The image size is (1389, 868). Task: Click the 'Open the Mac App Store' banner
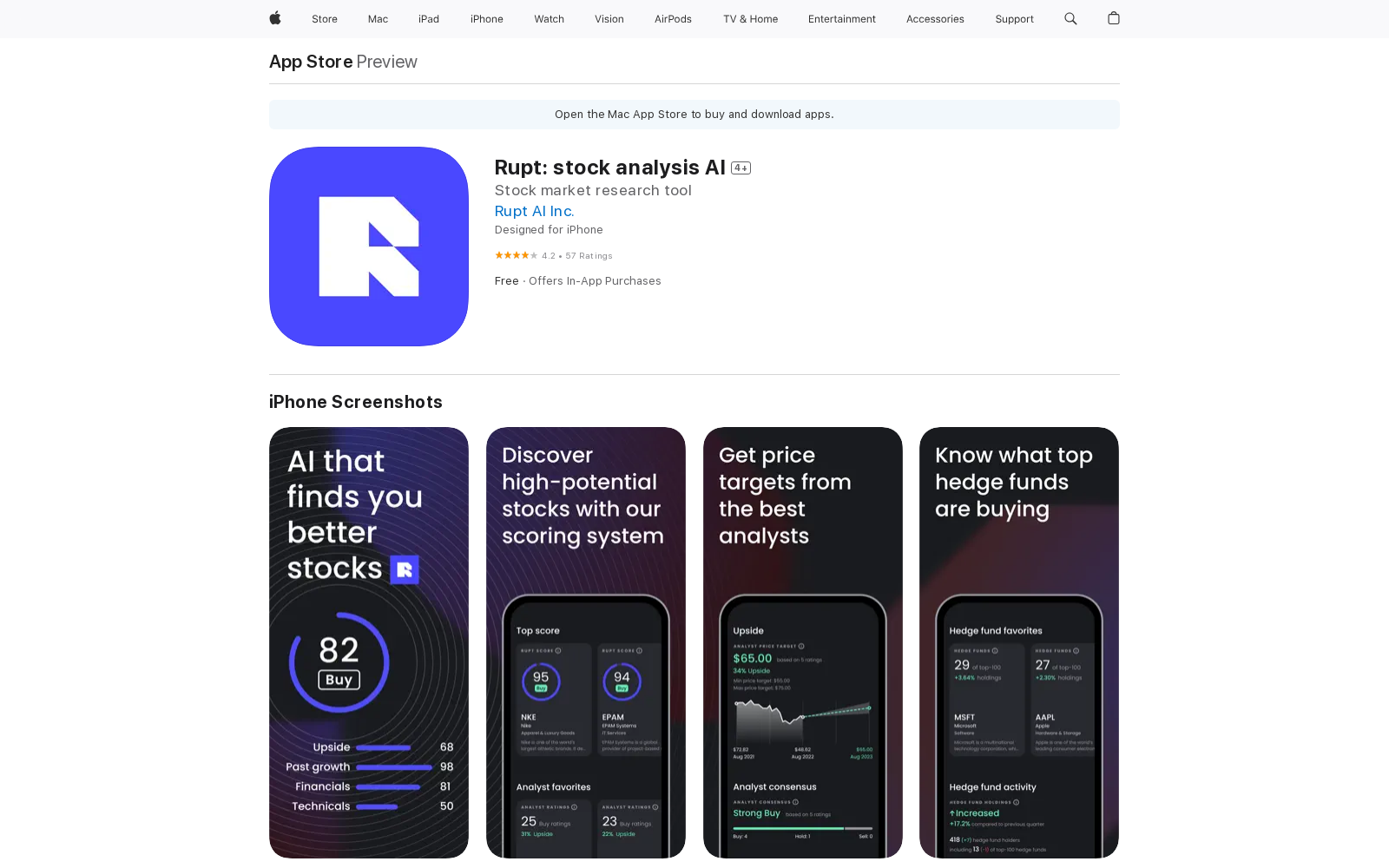(694, 115)
